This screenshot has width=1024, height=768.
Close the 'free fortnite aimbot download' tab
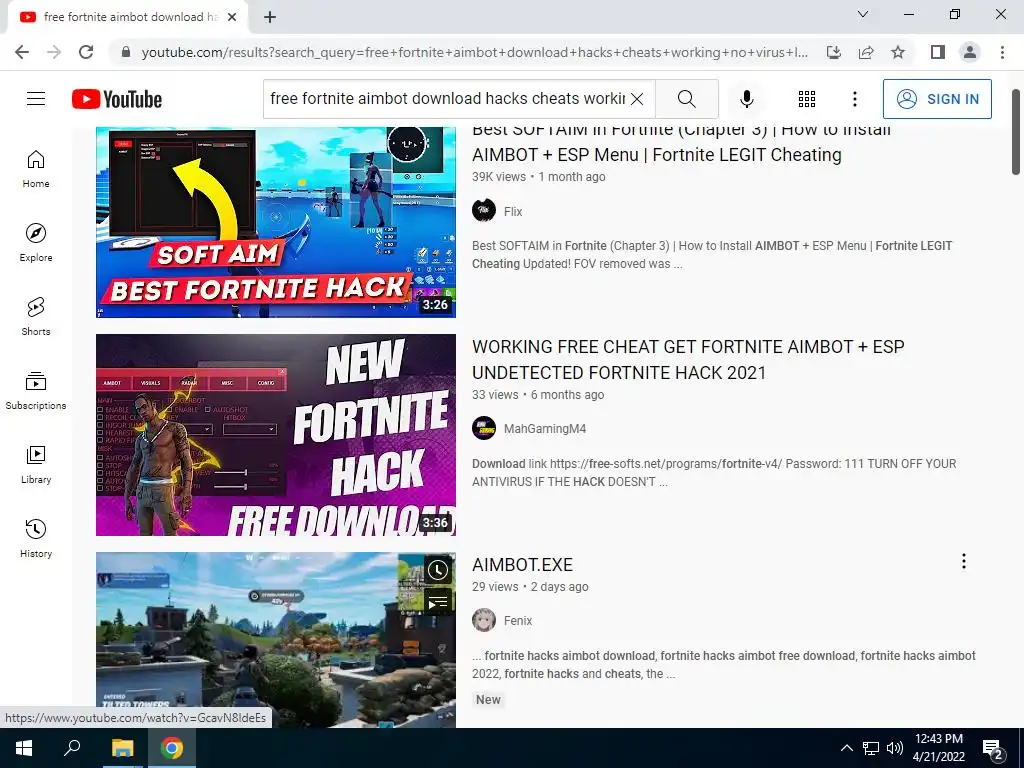232,18
